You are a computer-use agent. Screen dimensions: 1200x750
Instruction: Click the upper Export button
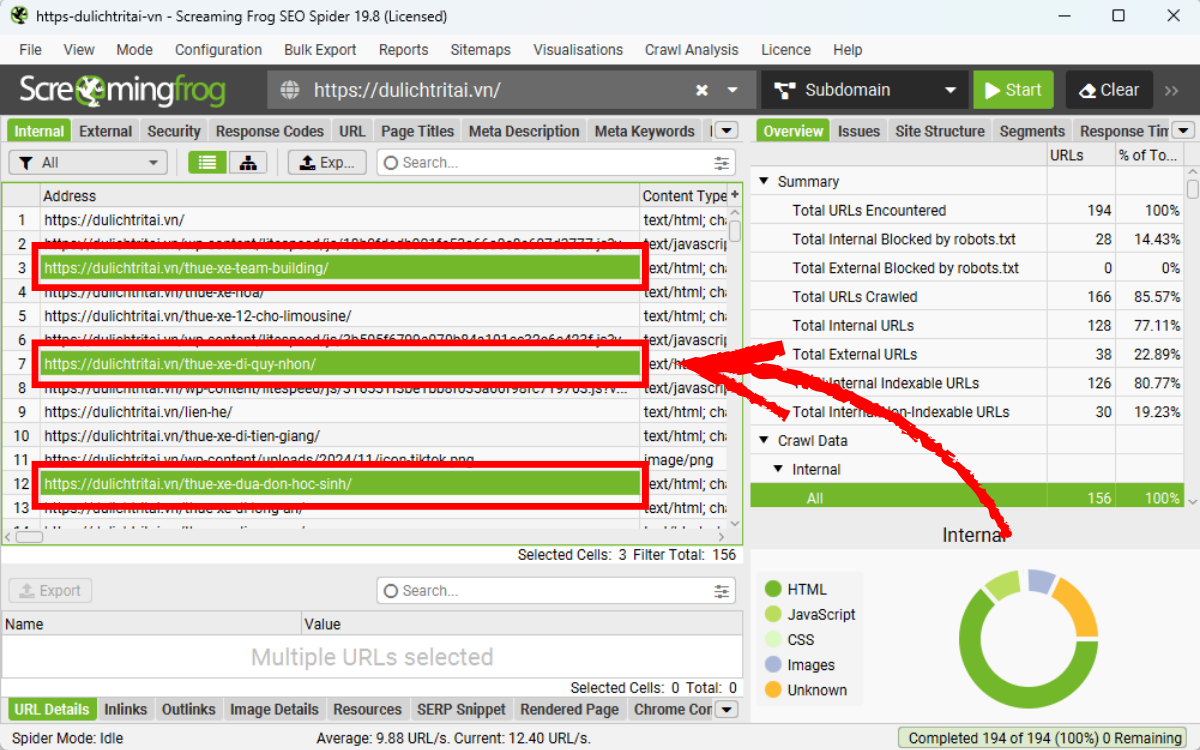327,163
